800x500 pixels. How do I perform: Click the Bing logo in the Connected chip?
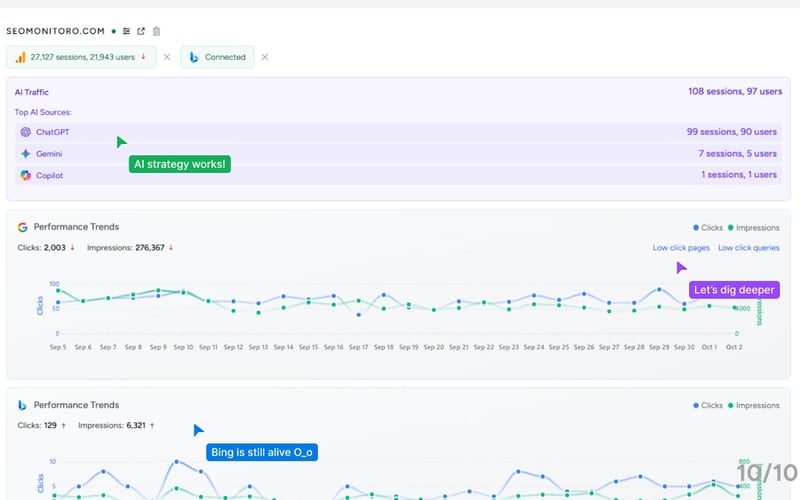pos(194,57)
